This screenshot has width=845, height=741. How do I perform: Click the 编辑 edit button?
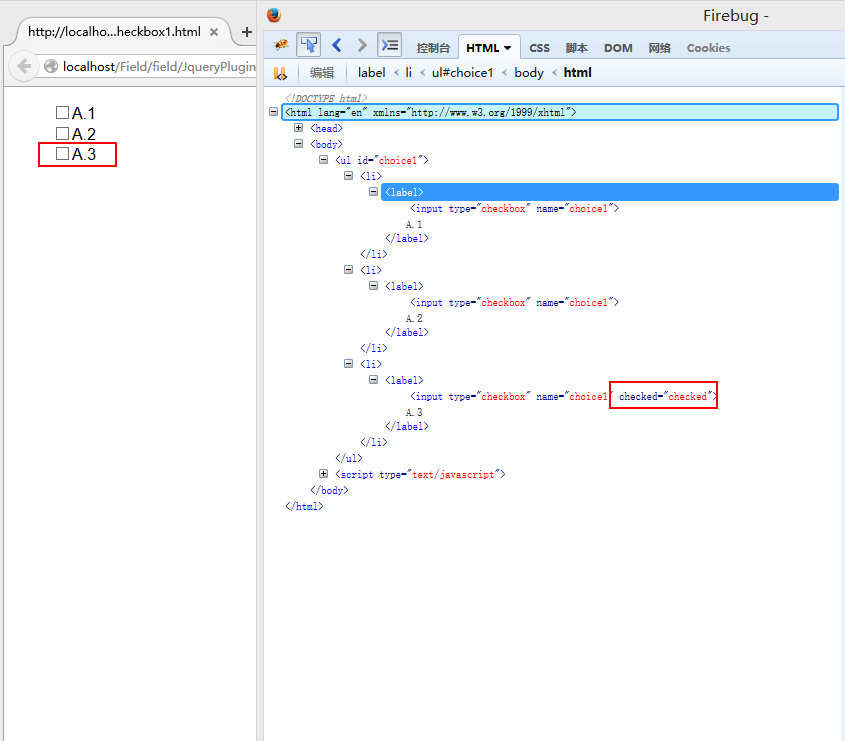pyautogui.click(x=322, y=73)
